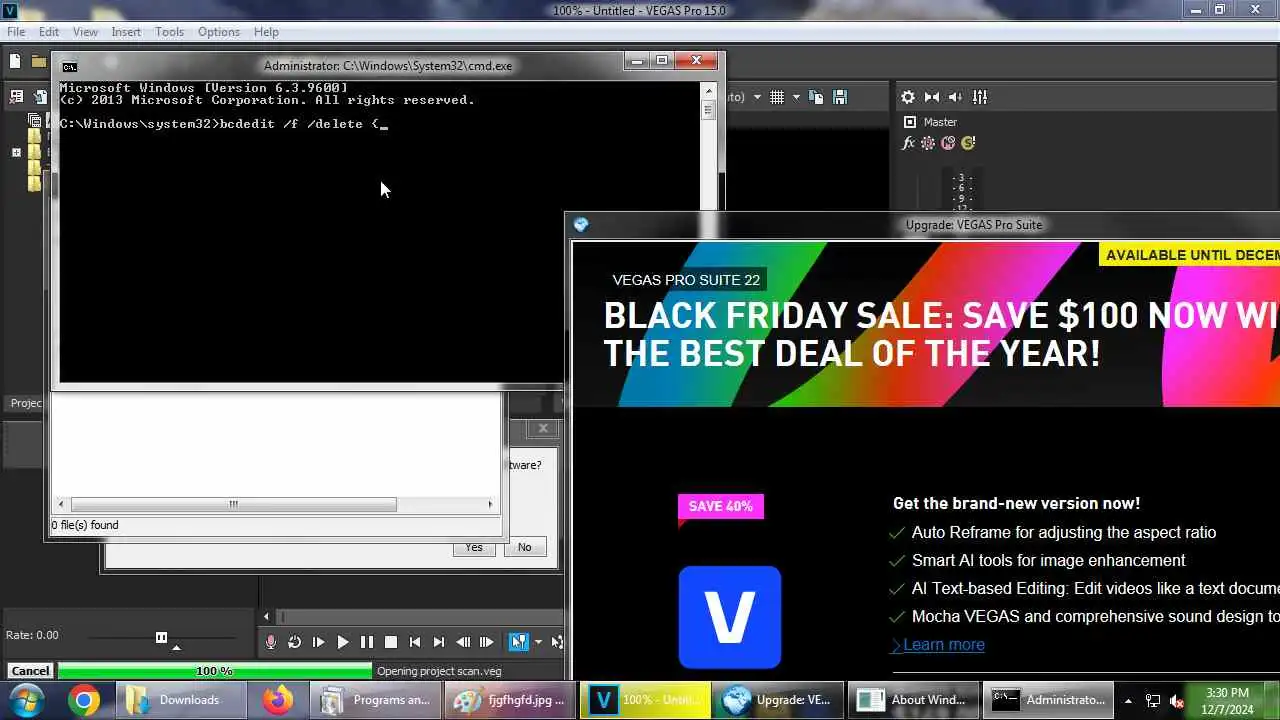Click the New project toolbar icon
This screenshot has width=1280, height=720.
(15, 61)
